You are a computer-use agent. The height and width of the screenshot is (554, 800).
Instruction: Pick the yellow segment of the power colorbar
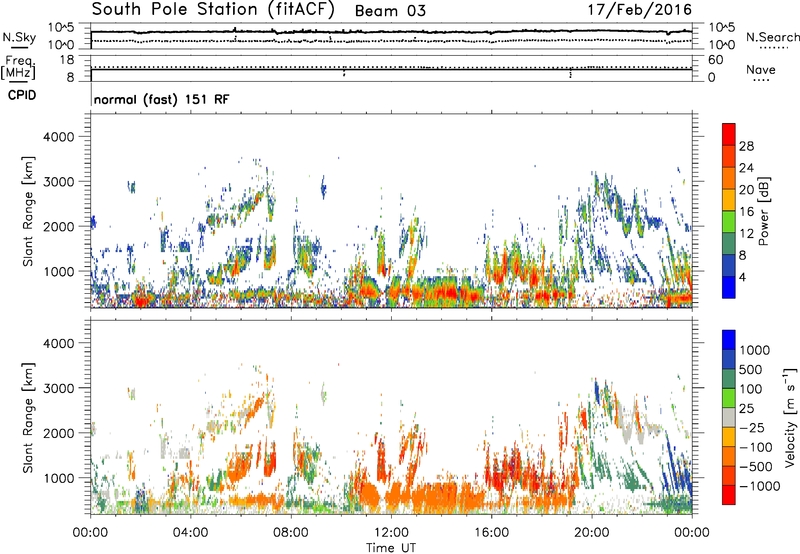pyautogui.click(x=729, y=200)
